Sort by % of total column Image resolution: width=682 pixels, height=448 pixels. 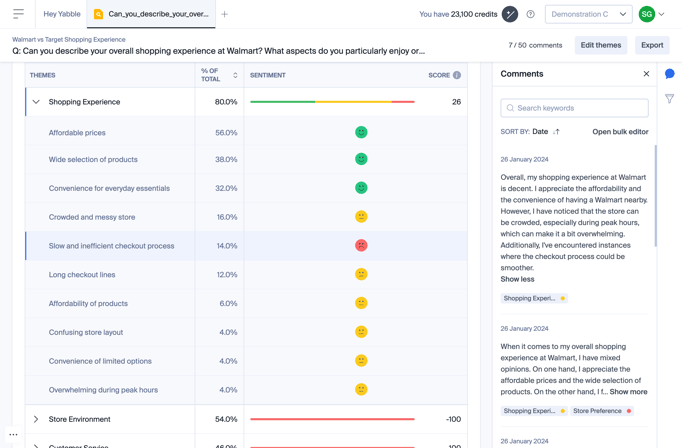point(235,75)
